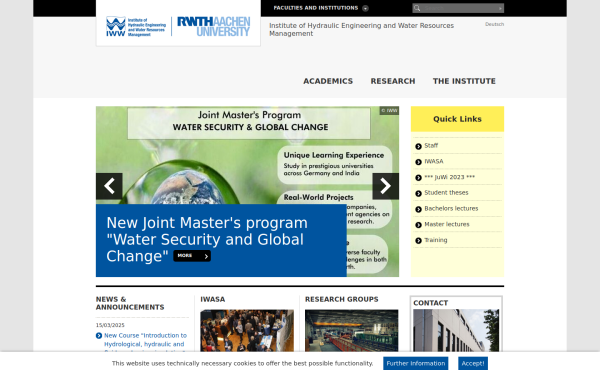Click the arrow bullet beside IWASA quick link
This screenshot has width=600, height=375.
click(x=418, y=162)
